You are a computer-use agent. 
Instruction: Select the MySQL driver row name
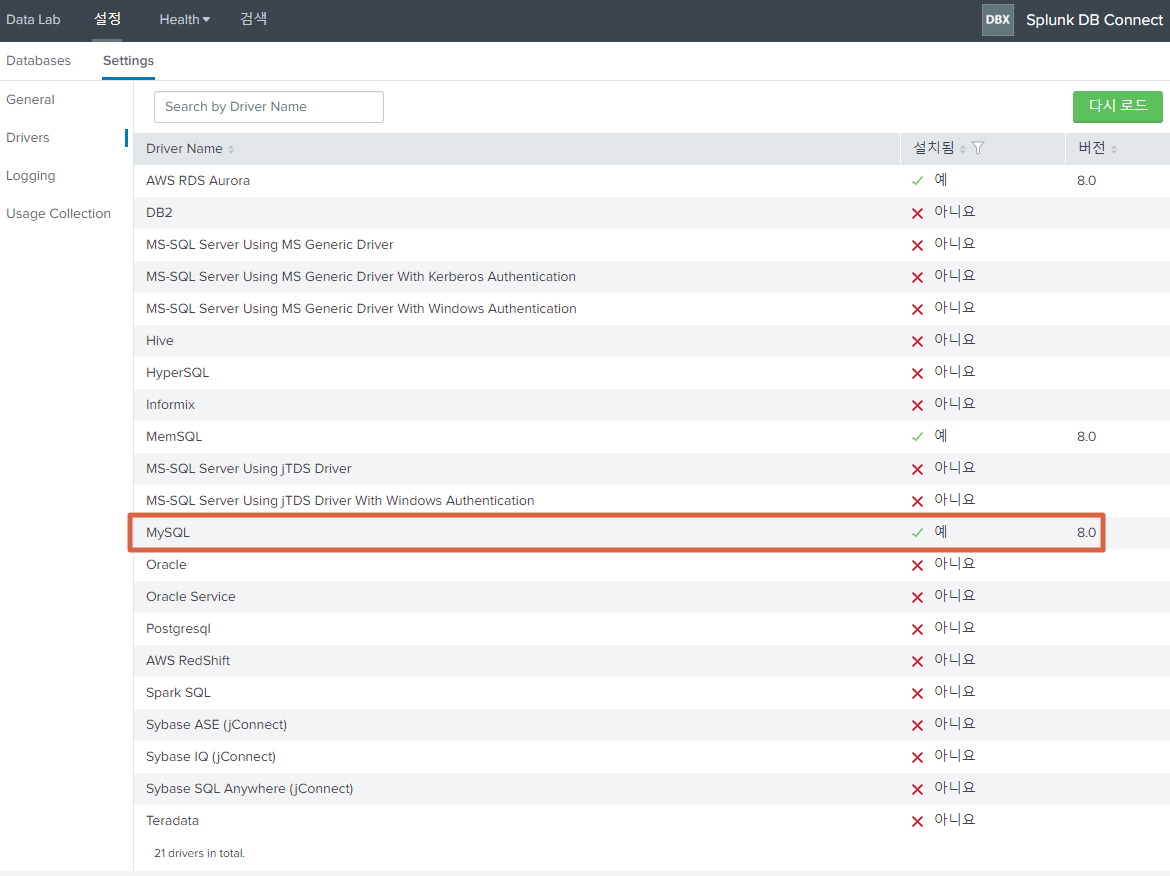click(168, 533)
